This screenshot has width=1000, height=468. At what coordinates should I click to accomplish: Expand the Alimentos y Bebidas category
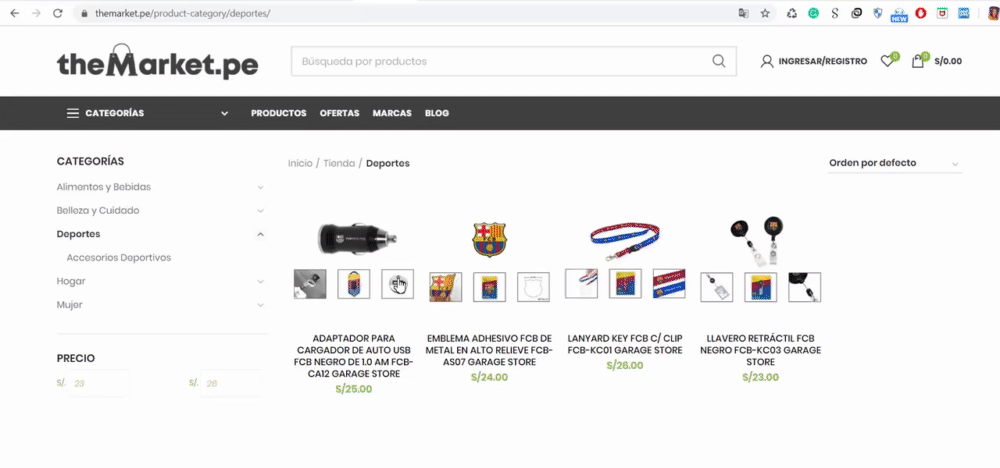click(x=260, y=187)
